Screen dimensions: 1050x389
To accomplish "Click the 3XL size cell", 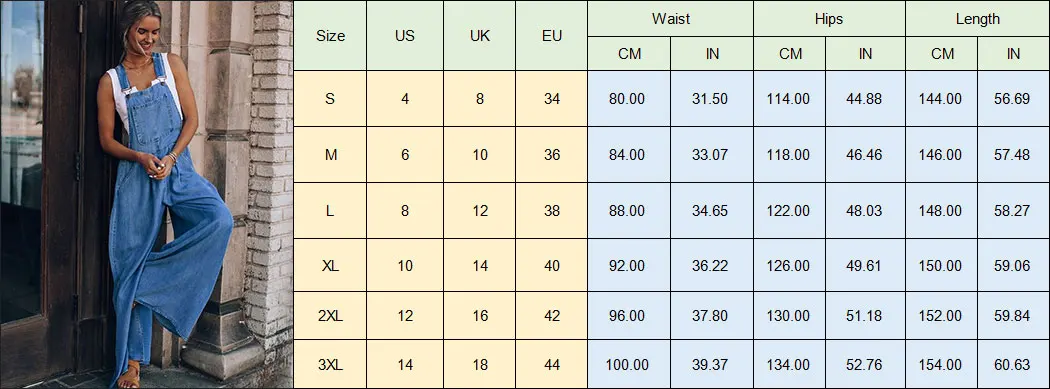I will (x=330, y=364).
